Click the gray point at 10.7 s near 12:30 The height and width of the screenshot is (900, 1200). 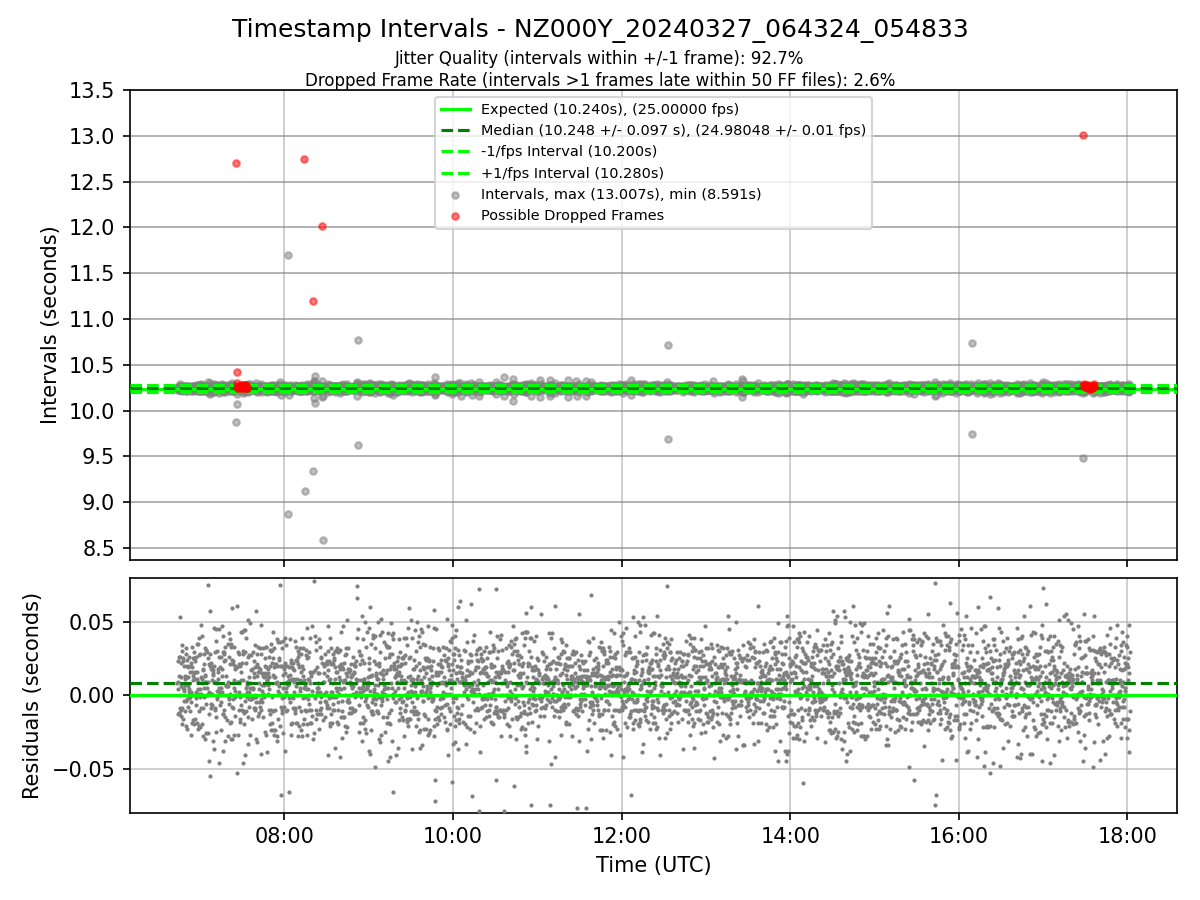pyautogui.click(x=668, y=345)
